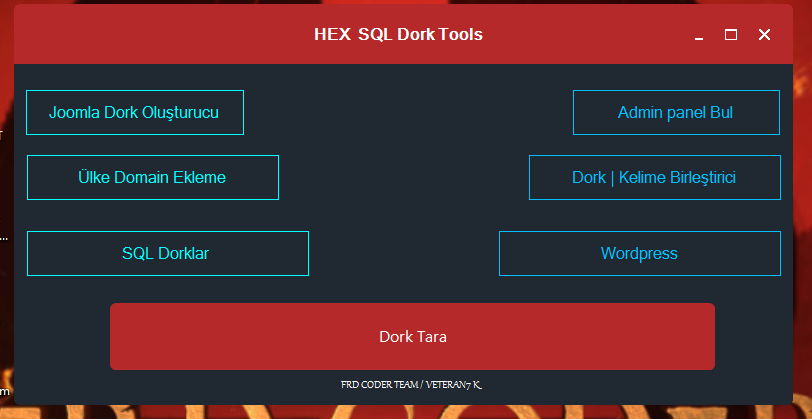Click empty red title bar left of title
Screen dimensions: 812x419
pos(150,34)
